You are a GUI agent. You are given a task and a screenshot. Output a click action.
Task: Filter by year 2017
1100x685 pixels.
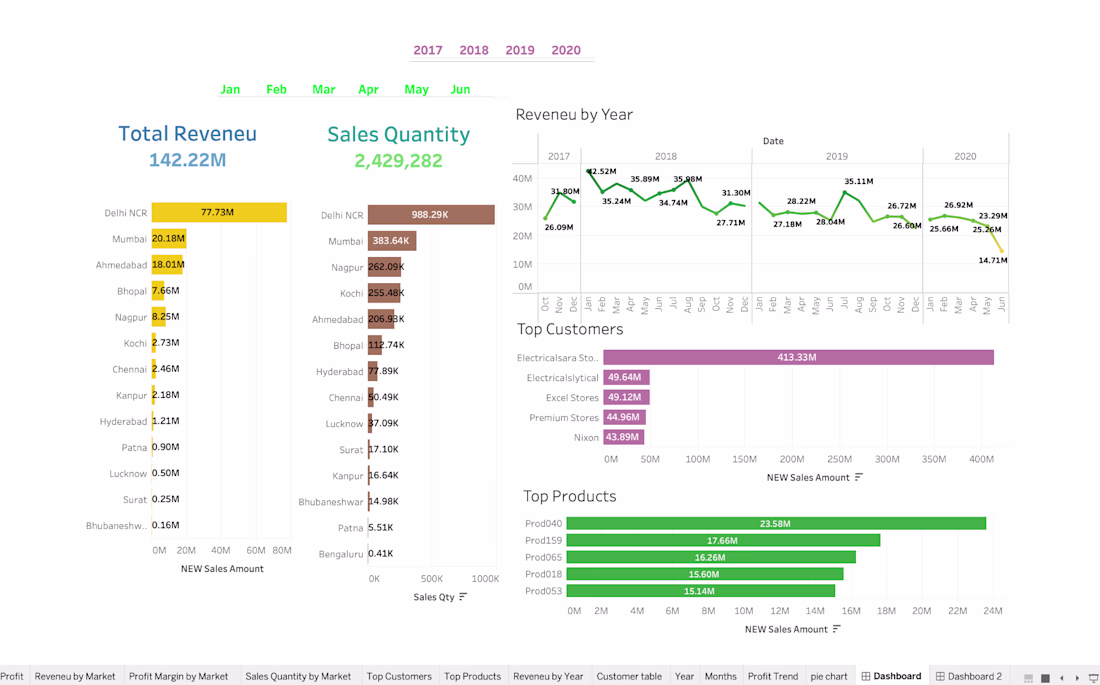pos(428,50)
